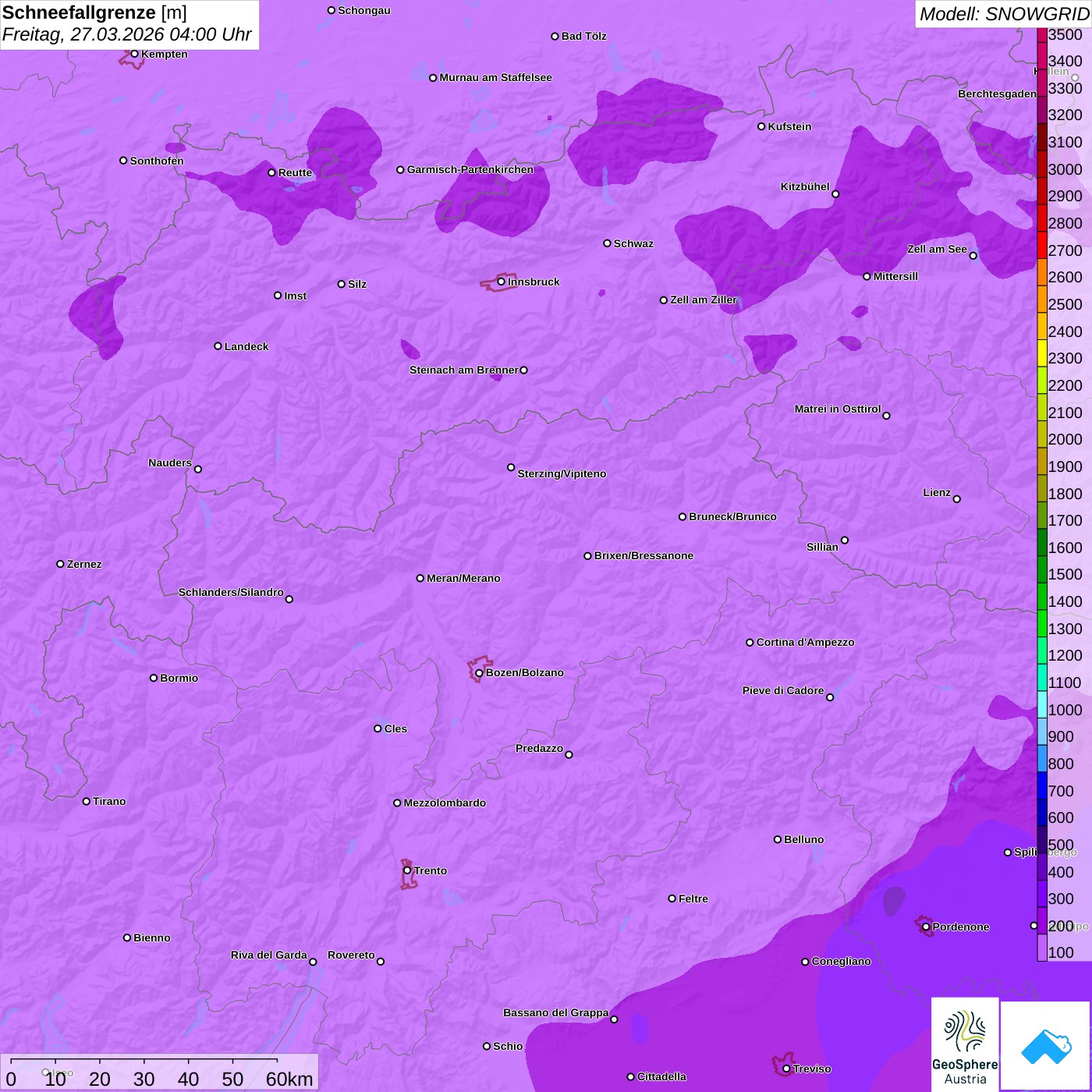Click the Treviso city marker
The width and height of the screenshot is (1092, 1092).
click(786, 1069)
